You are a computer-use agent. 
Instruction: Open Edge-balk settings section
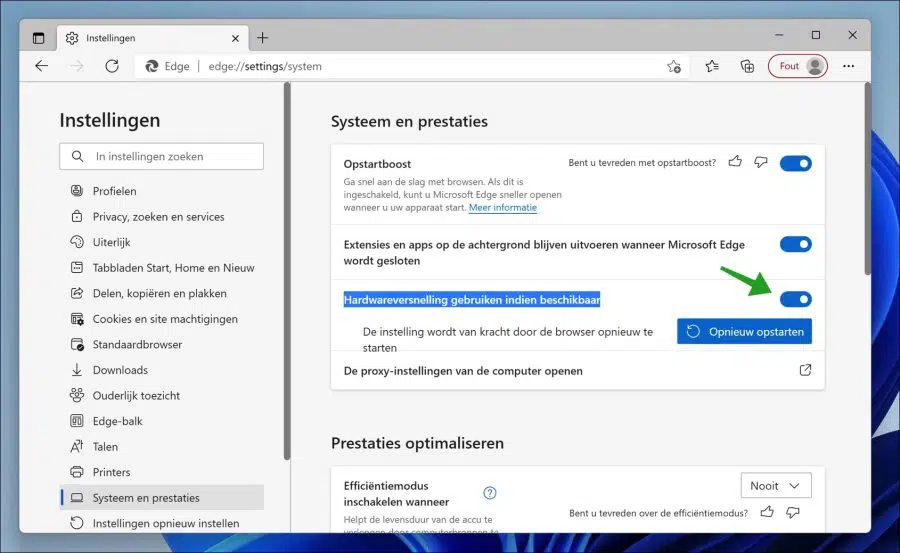161,421
